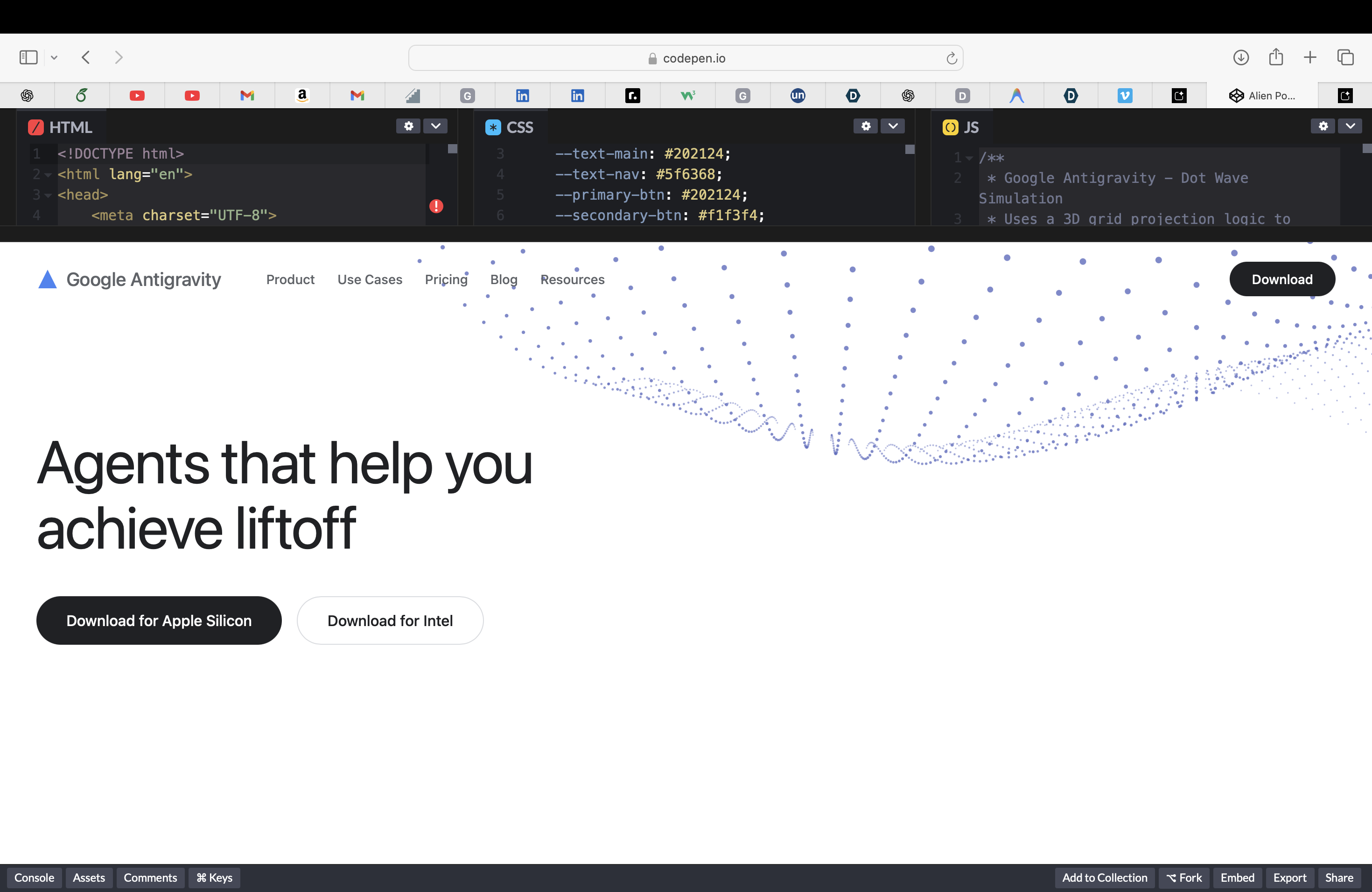This screenshot has width=1372, height=892.
Task: Open JS editor settings gear
Action: coord(1323,126)
